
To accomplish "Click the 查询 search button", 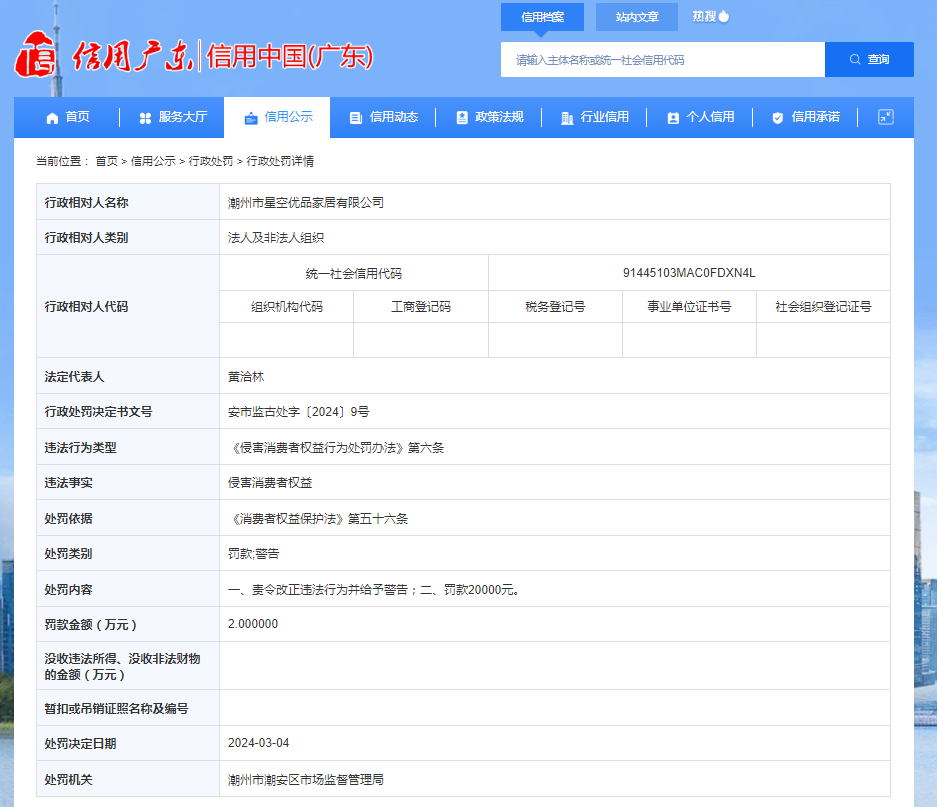I will (869, 59).
